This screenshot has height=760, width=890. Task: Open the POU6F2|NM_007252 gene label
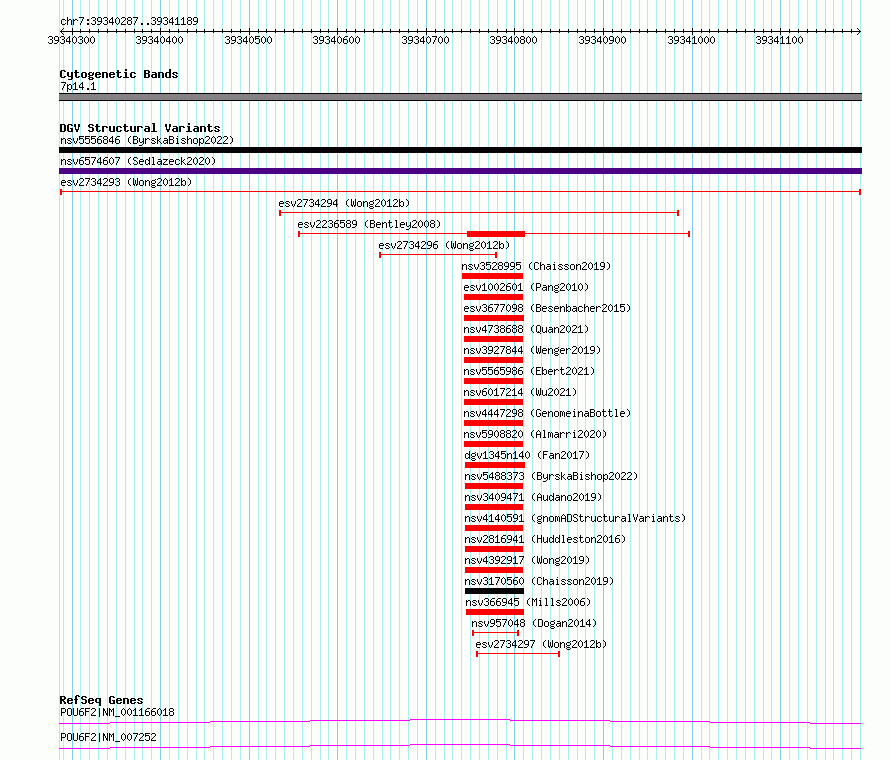point(108,737)
